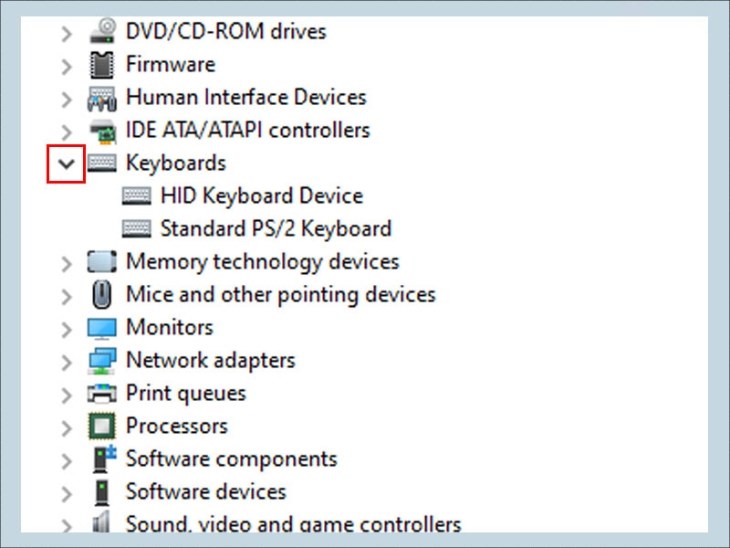Click the Processors chip icon
Image resolution: width=730 pixels, height=548 pixels.
pyautogui.click(x=101, y=427)
